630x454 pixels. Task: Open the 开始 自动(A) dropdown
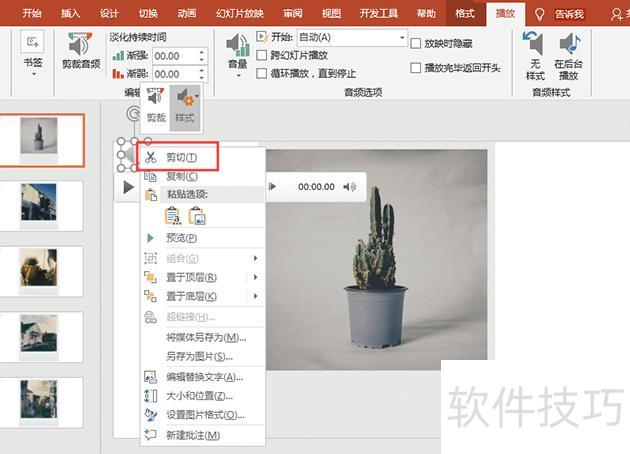[402, 37]
